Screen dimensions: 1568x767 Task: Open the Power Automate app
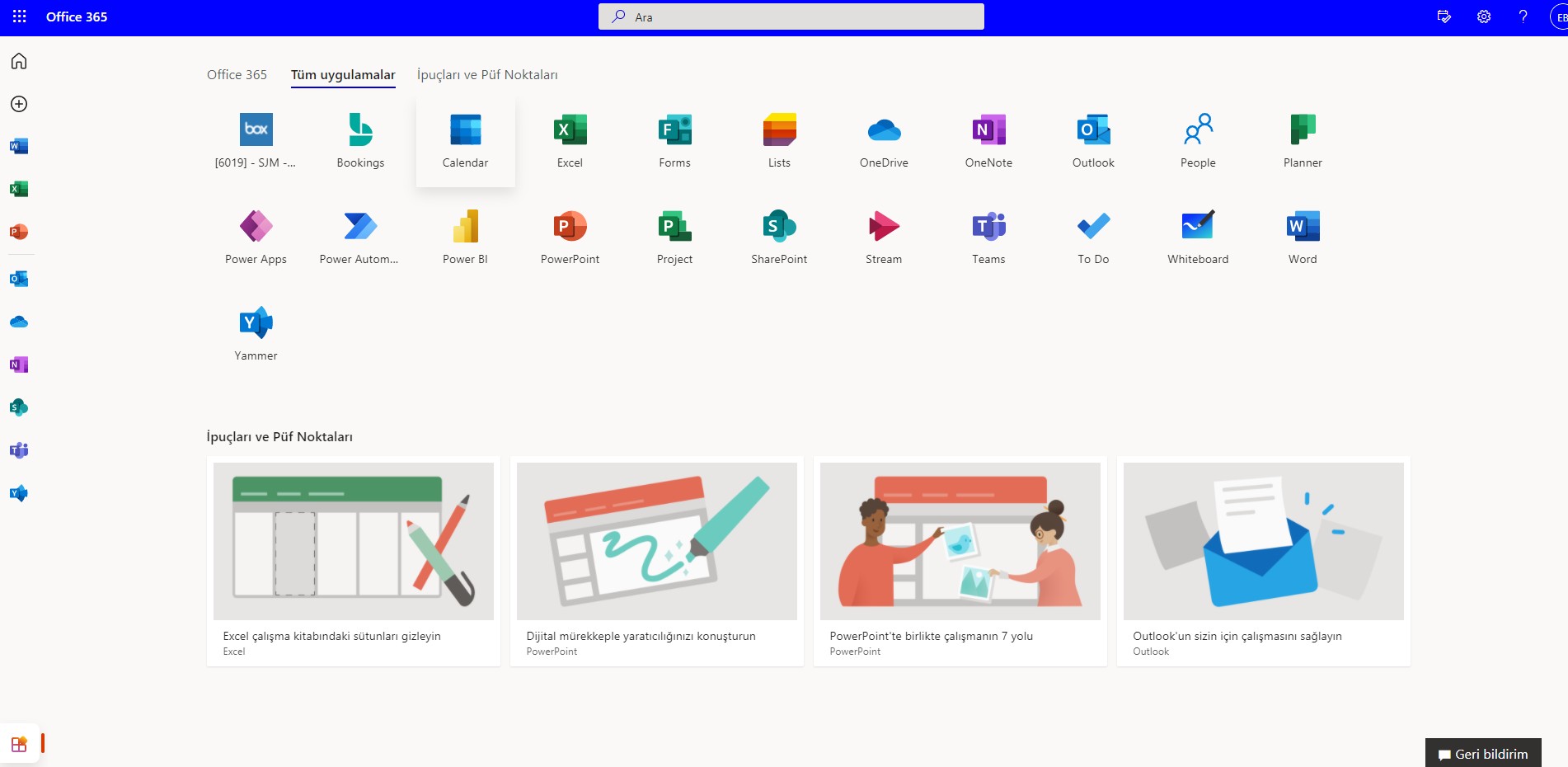[x=359, y=237]
